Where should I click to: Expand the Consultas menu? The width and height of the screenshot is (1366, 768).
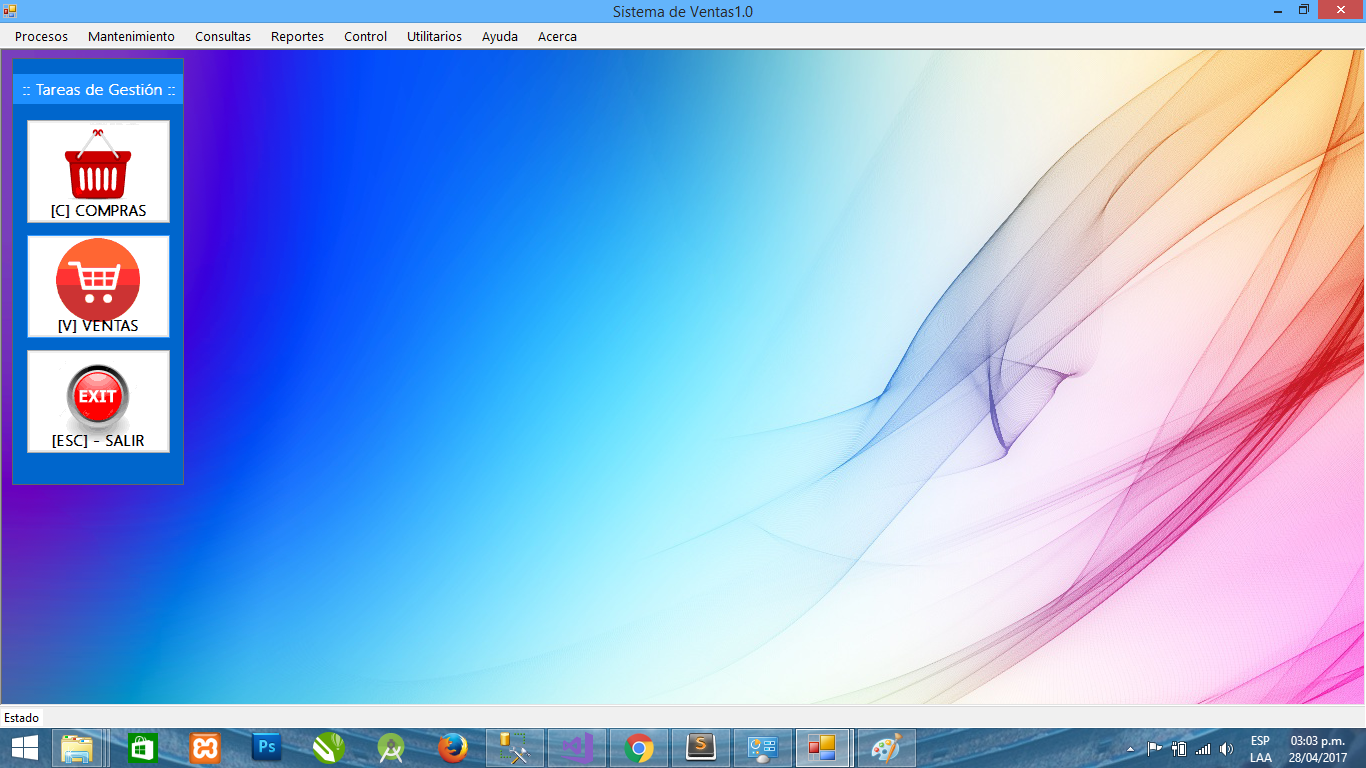click(223, 36)
